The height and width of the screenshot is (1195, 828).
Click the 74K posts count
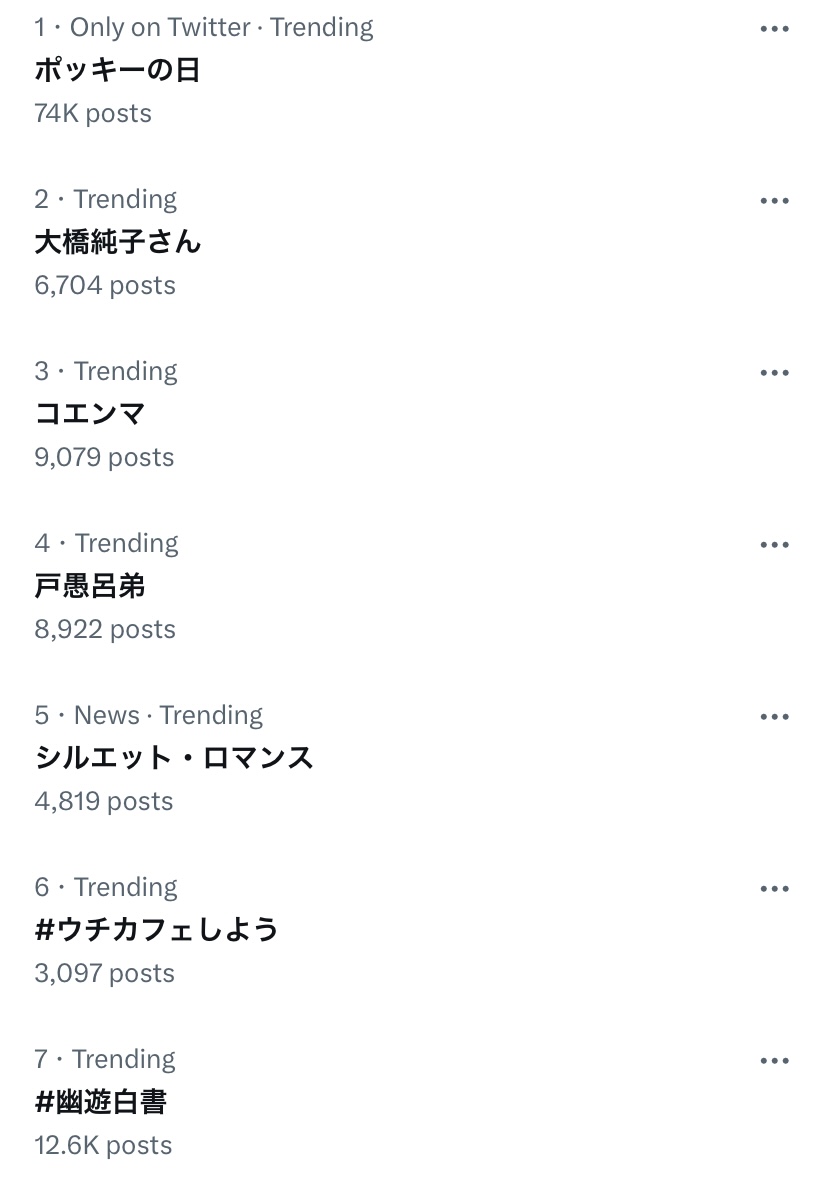(x=93, y=113)
